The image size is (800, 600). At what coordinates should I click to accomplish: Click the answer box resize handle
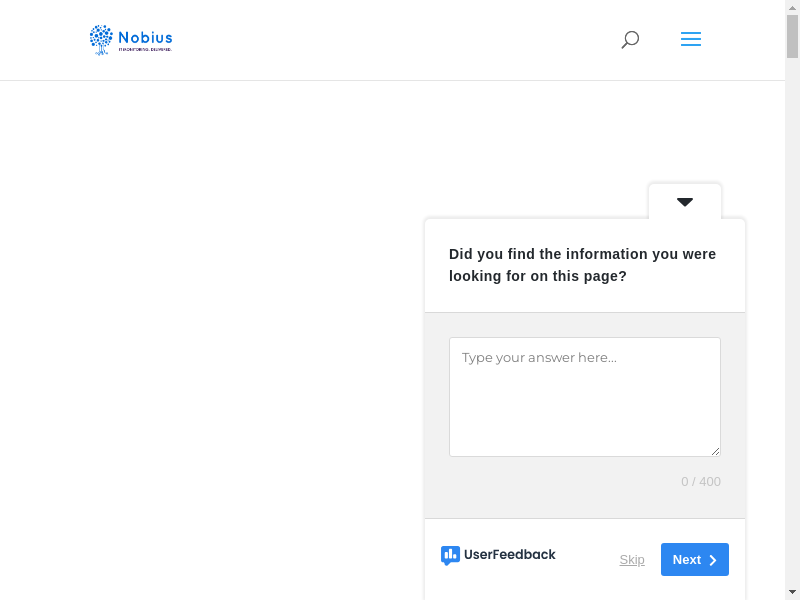[x=715, y=451]
